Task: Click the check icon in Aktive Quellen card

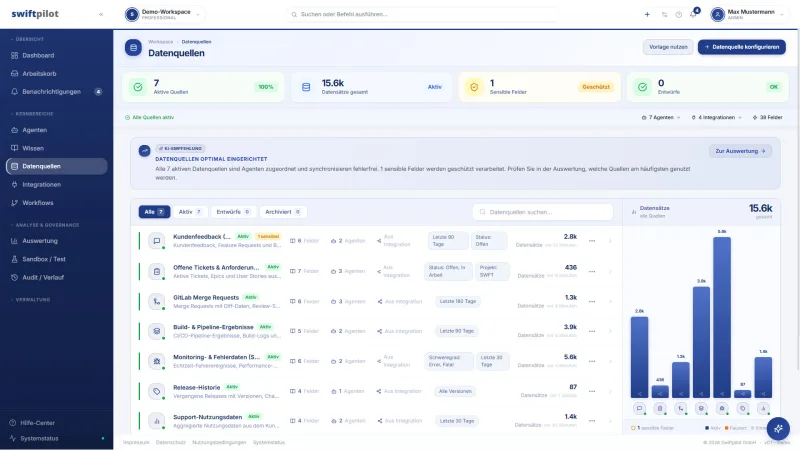Action: click(138, 87)
